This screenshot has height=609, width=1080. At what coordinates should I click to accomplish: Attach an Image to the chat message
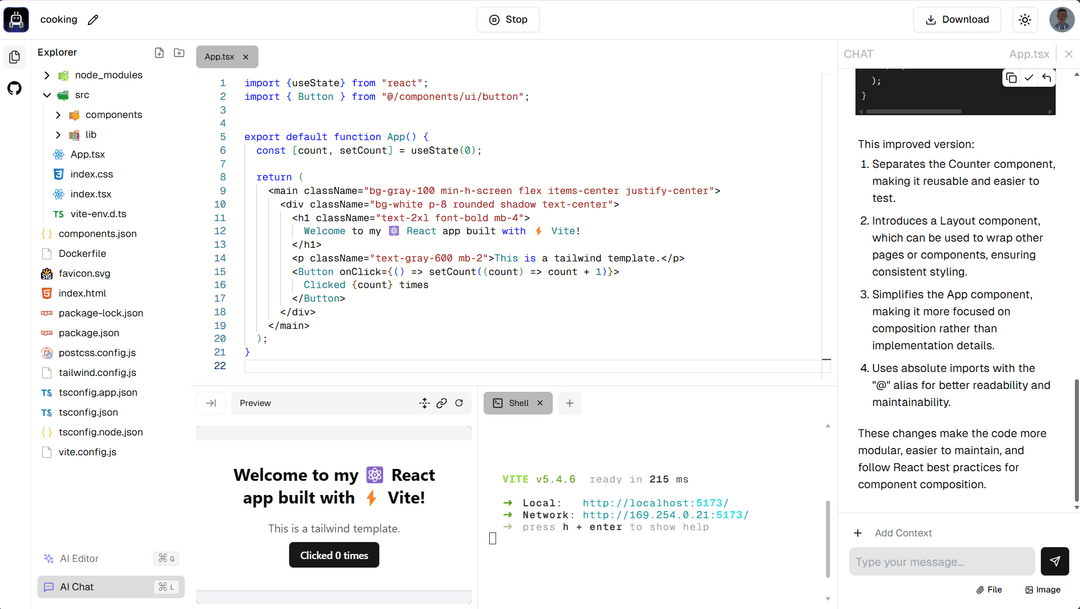click(x=1043, y=589)
